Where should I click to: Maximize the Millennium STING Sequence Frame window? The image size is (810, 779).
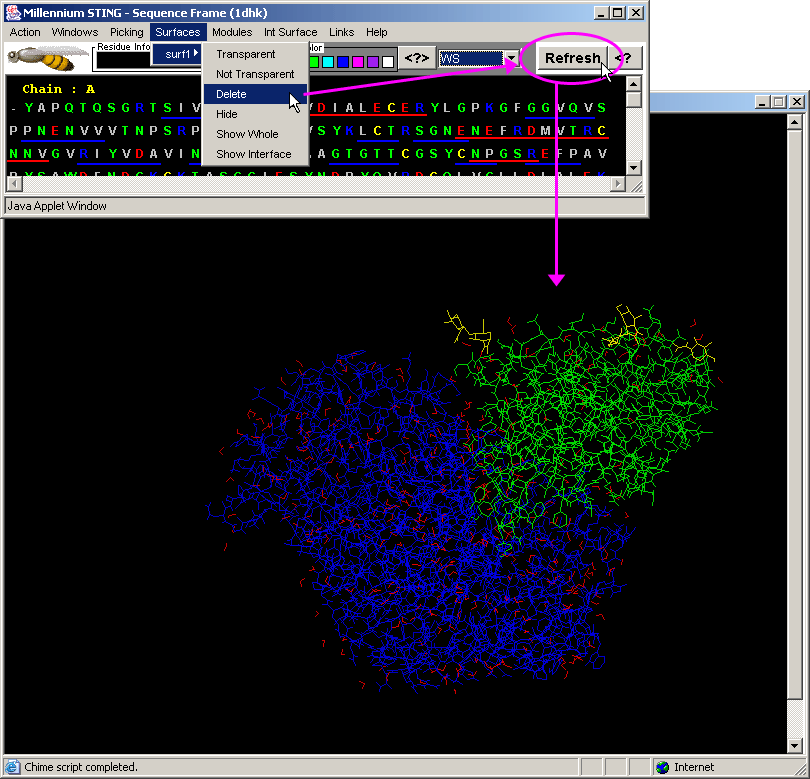617,13
